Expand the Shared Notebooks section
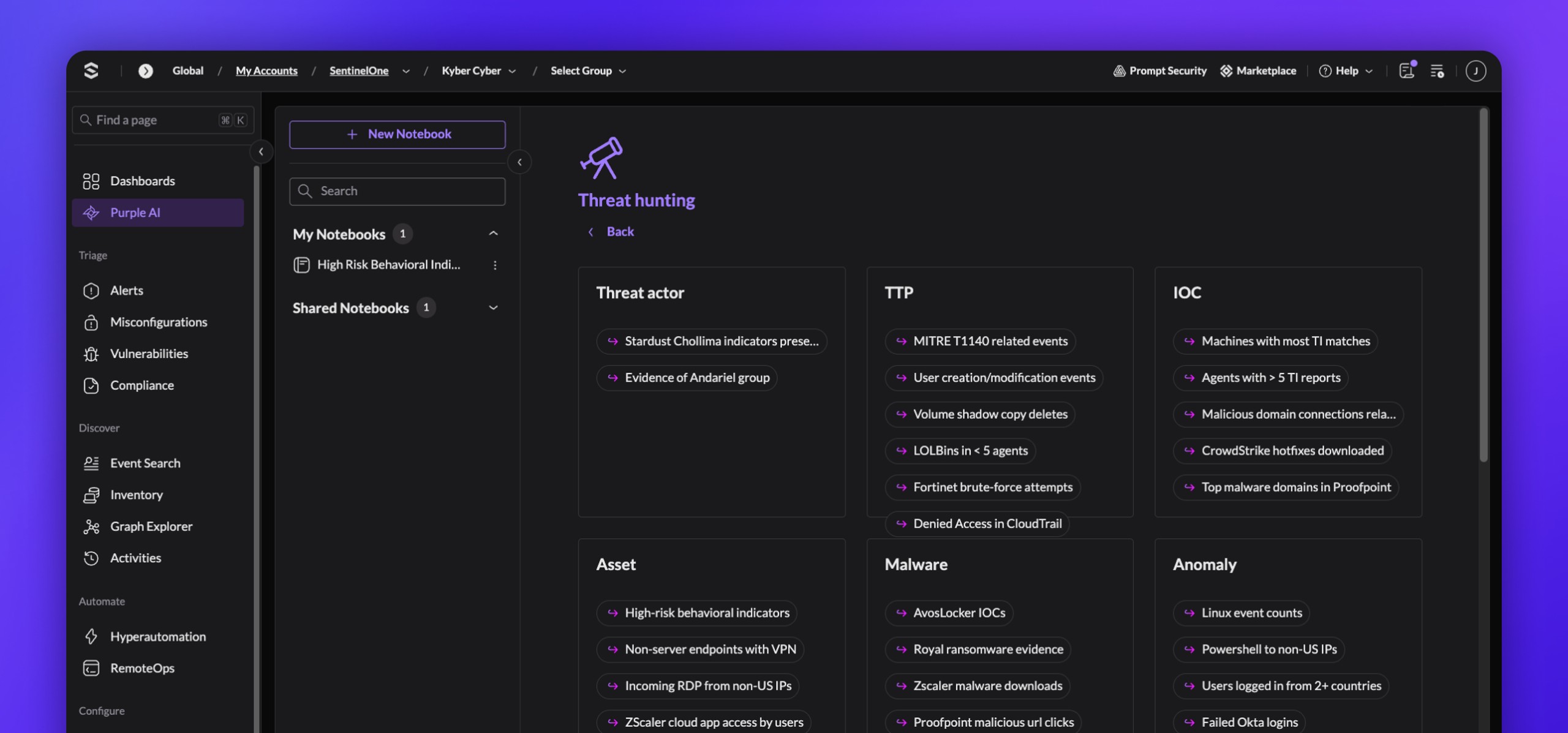The height and width of the screenshot is (733, 1568). point(493,307)
